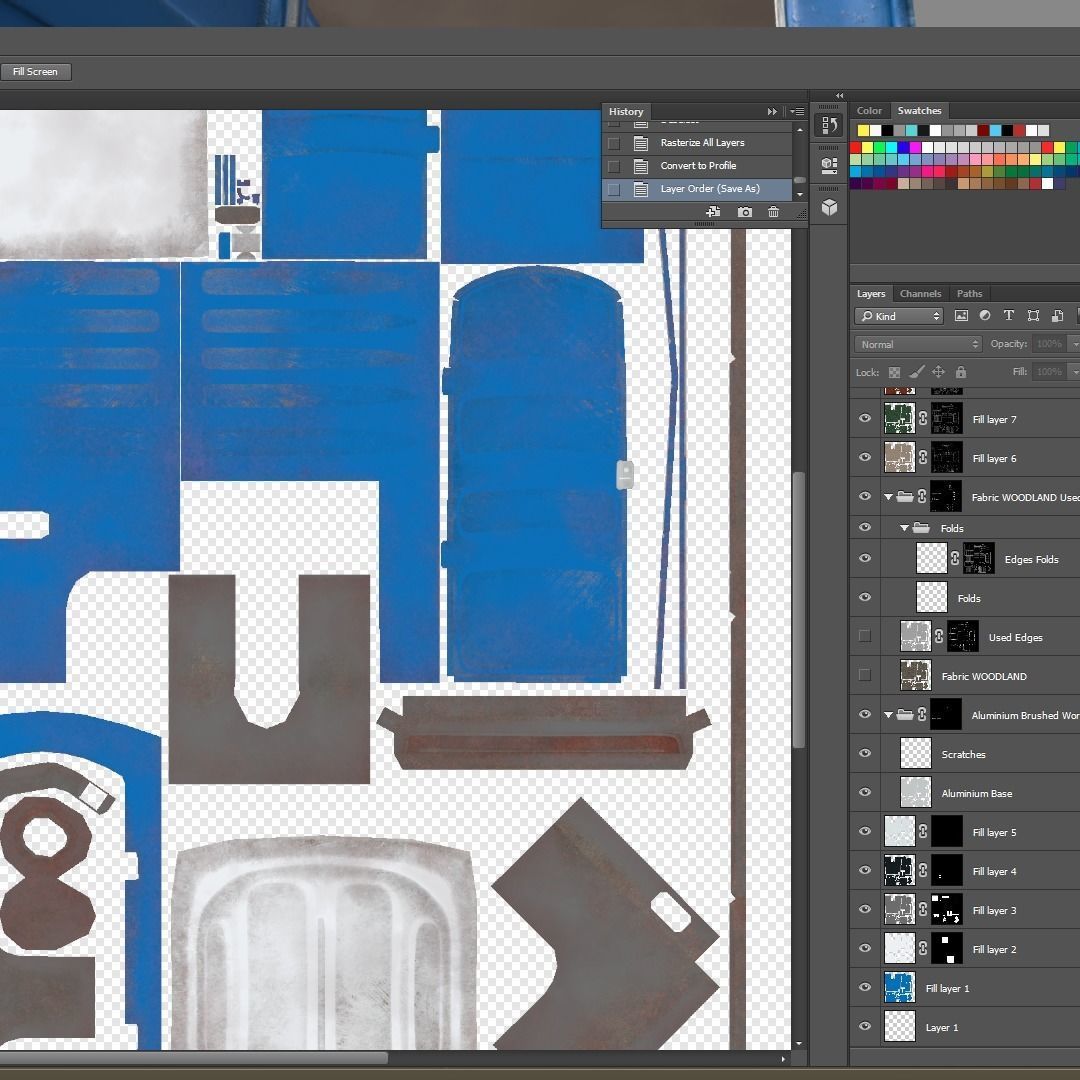This screenshot has width=1080, height=1080.
Task: Filter layers by shape layers icon
Action: [x=1033, y=315]
